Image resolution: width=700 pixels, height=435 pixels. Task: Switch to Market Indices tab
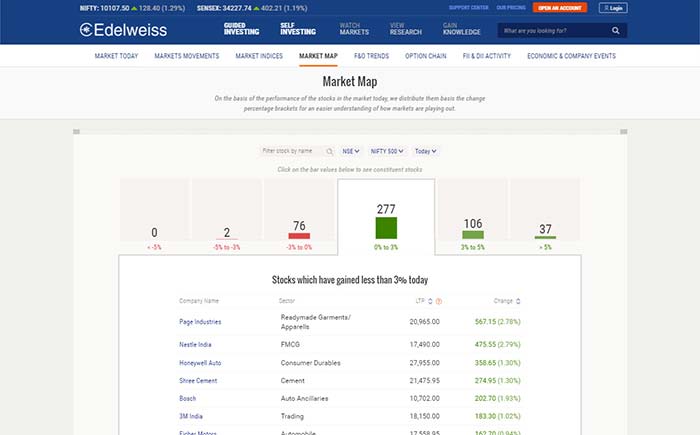(x=259, y=56)
